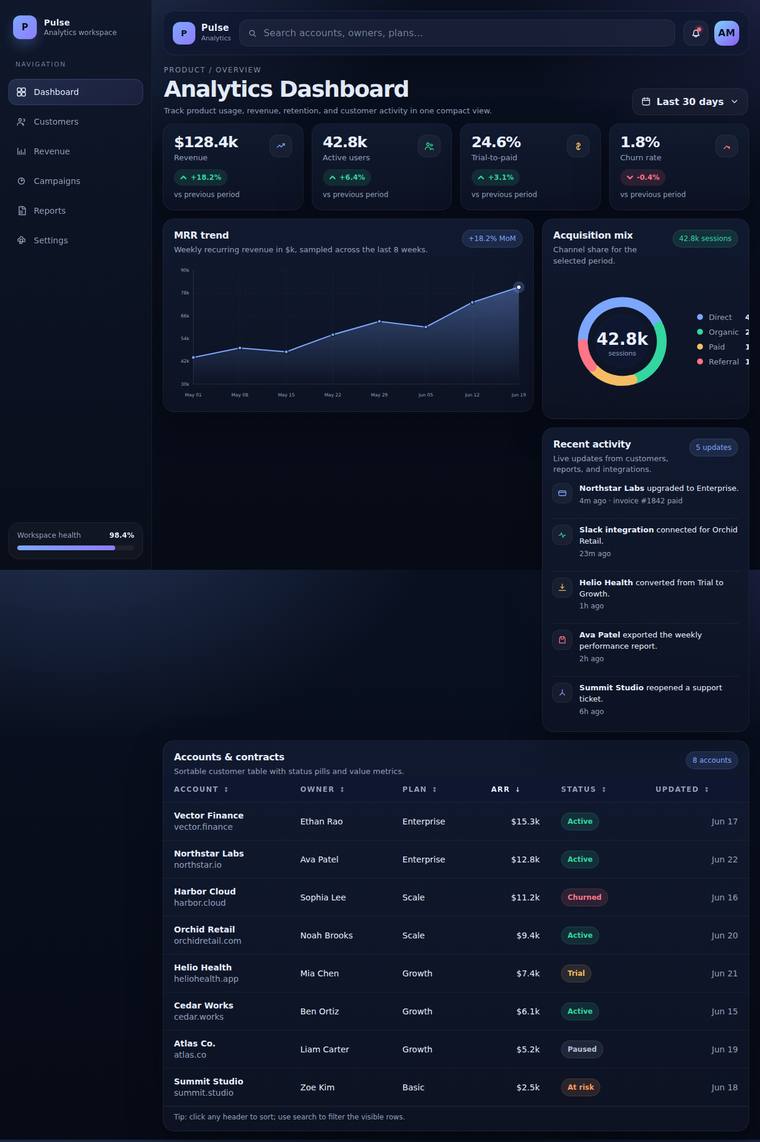Open Revenue in the navigation

pos(76,151)
